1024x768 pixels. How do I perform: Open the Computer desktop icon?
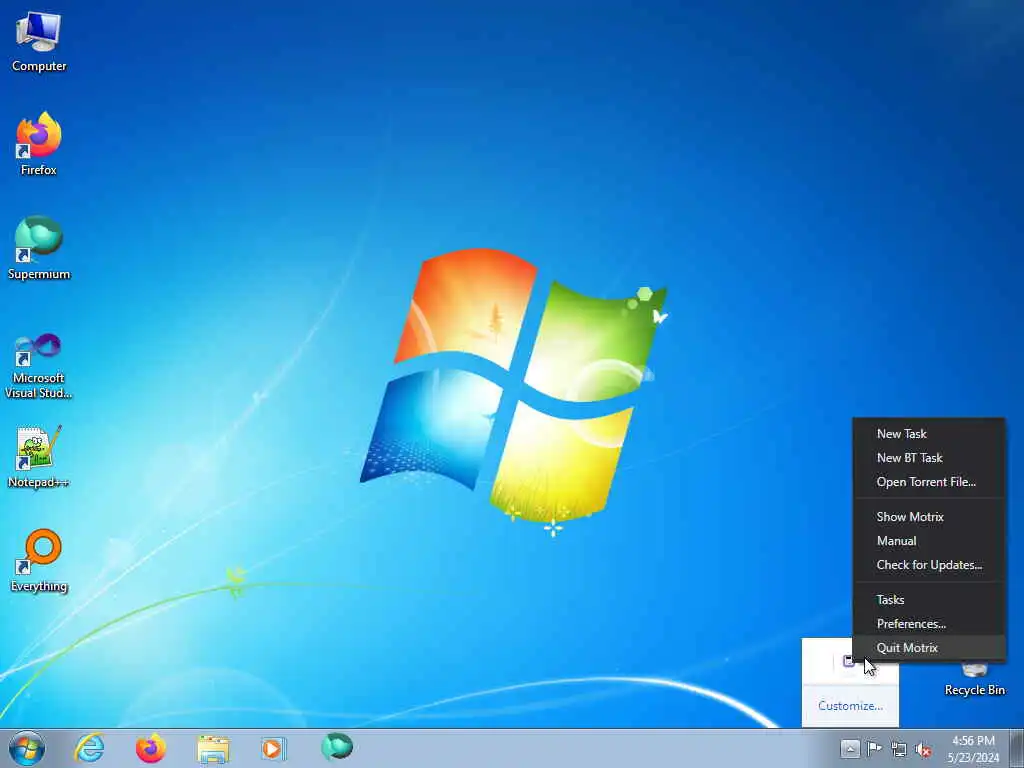click(39, 41)
